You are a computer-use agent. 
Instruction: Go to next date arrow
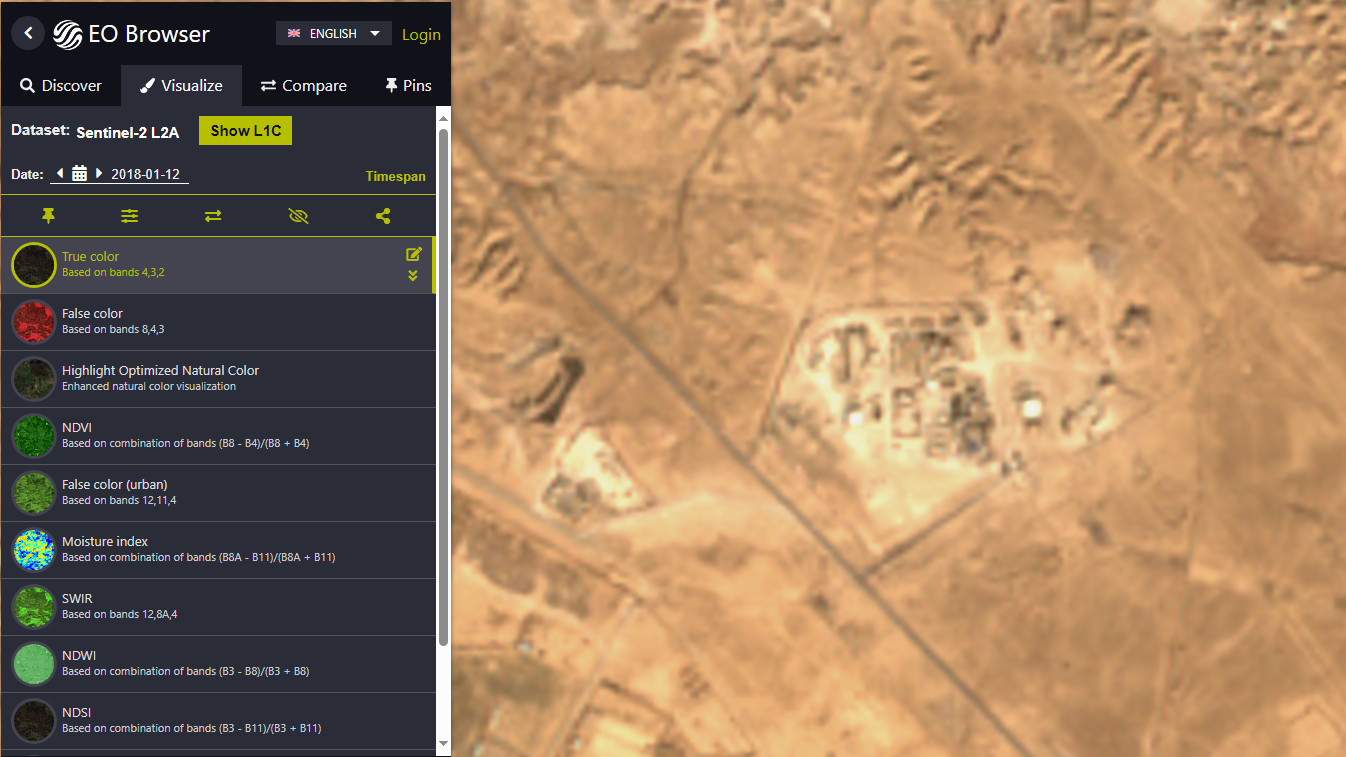tap(99, 174)
